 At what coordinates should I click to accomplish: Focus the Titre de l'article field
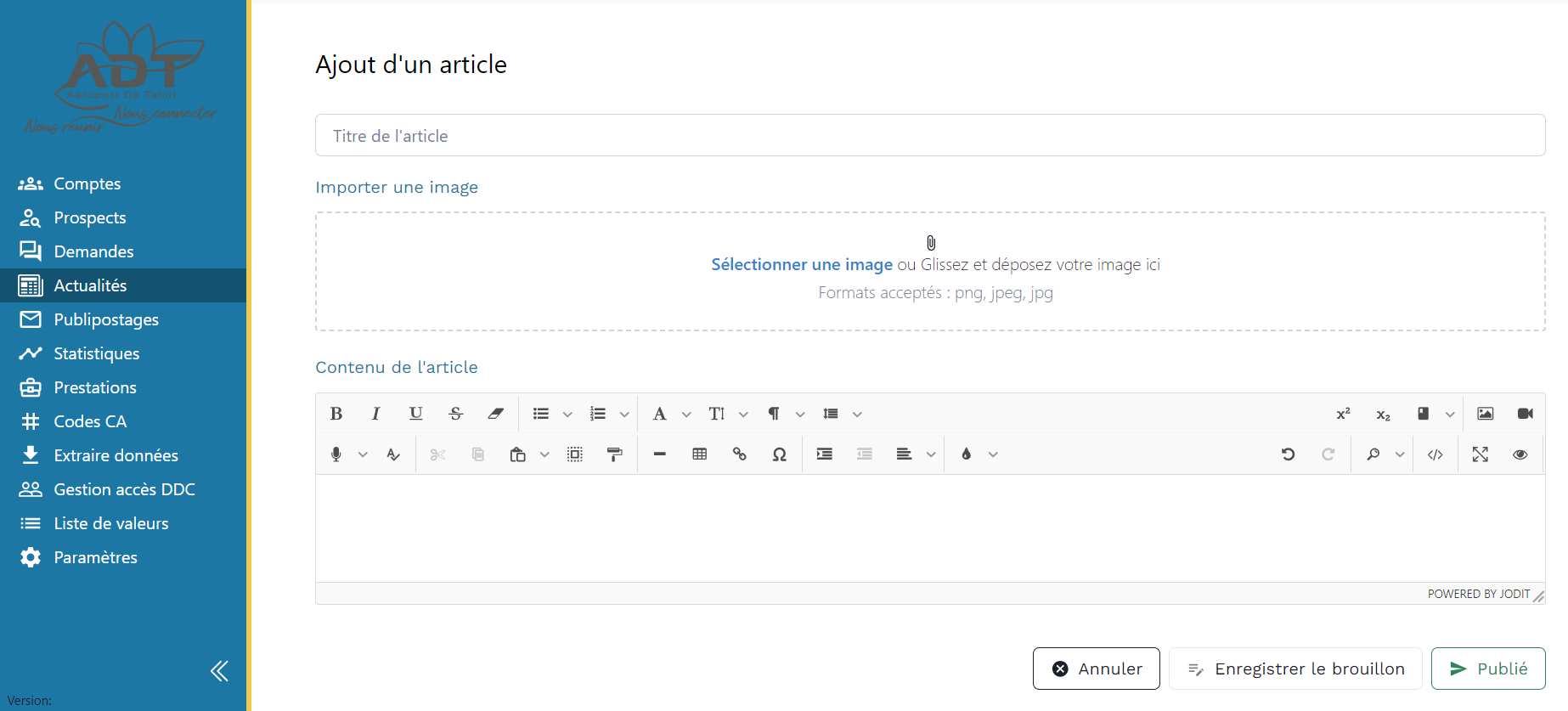click(930, 135)
